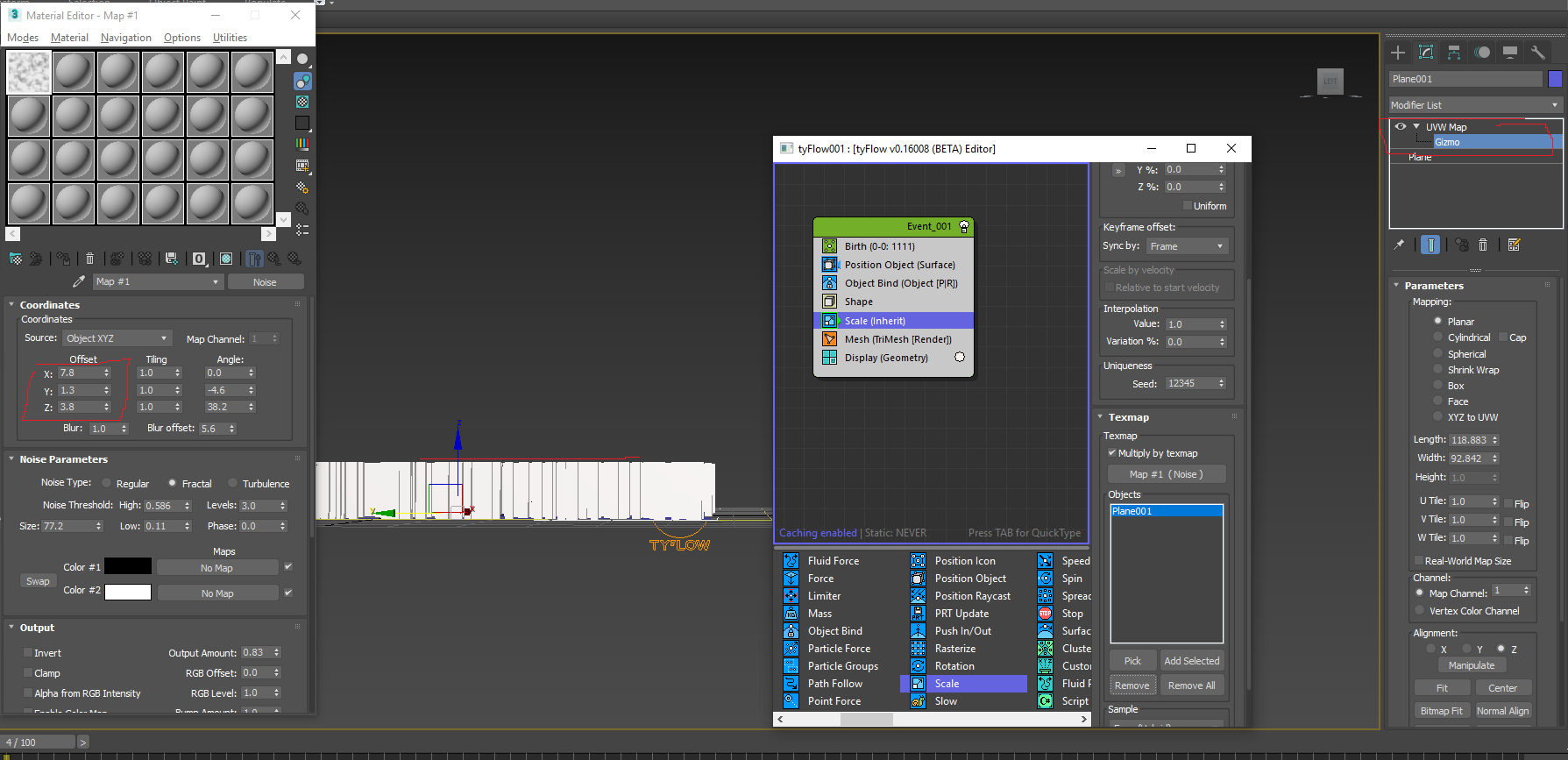This screenshot has height=760, width=1568.
Task: Toggle the Backlight icon beside sample slots
Action: tap(302, 82)
